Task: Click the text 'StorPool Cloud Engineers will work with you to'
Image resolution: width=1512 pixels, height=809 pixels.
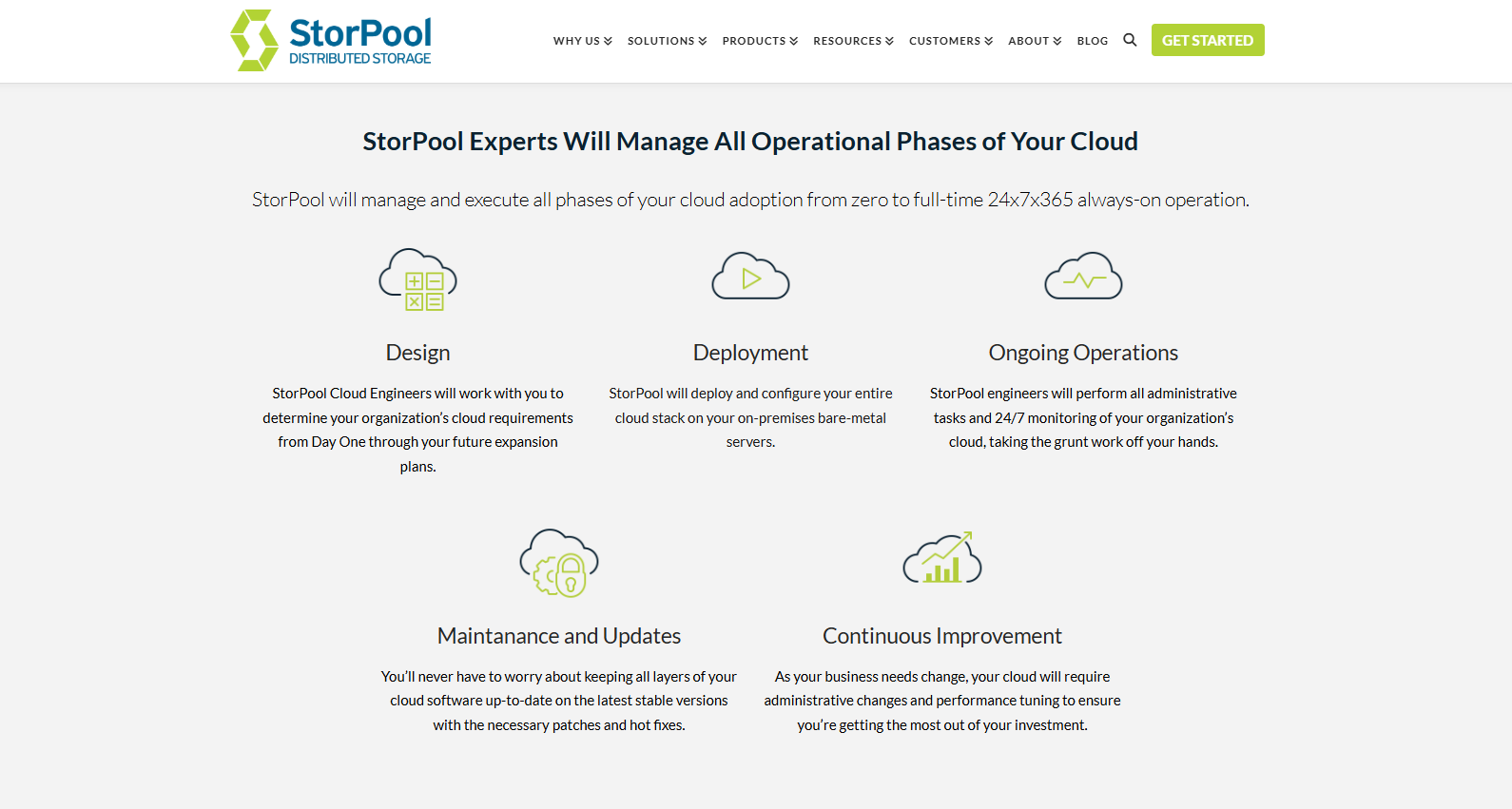Action: pyautogui.click(x=418, y=394)
